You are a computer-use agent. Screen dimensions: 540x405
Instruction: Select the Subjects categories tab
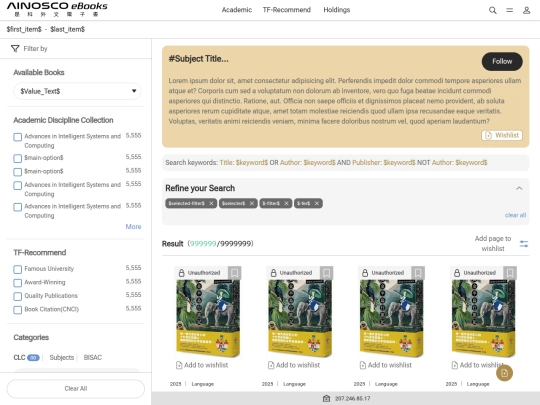pos(62,357)
